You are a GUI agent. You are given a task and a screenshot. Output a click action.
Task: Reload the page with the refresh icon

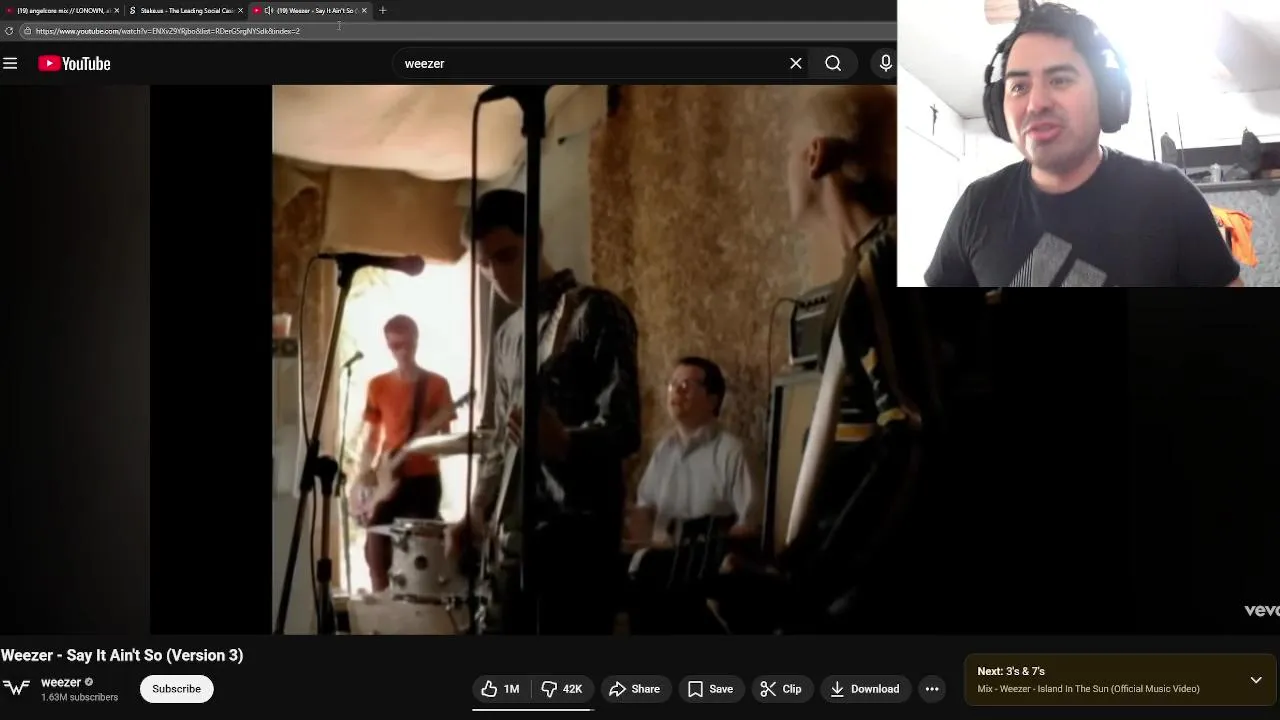click(x=9, y=31)
